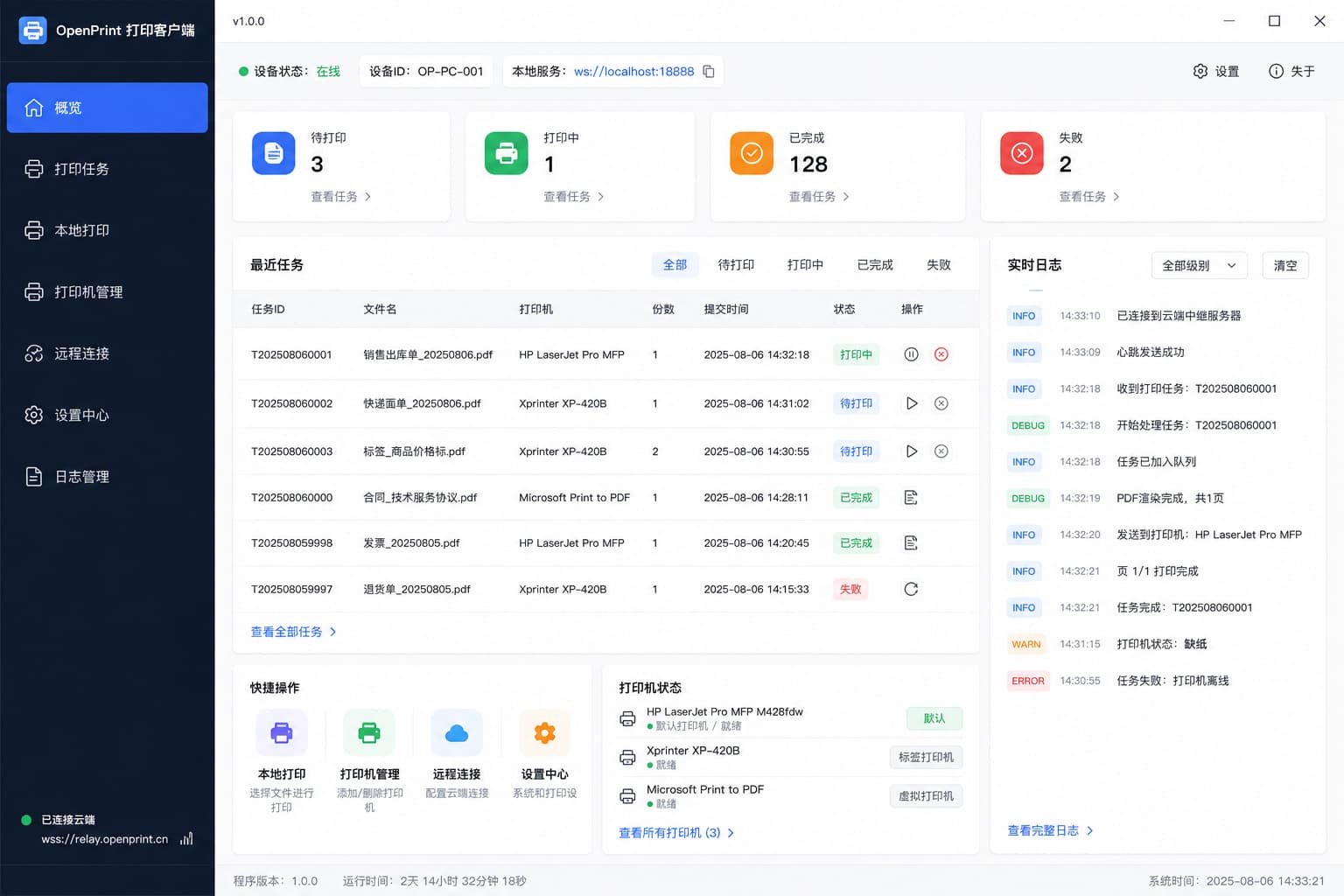The height and width of the screenshot is (896, 1344).
Task: Start printing task T202508060002
Action: click(x=911, y=403)
